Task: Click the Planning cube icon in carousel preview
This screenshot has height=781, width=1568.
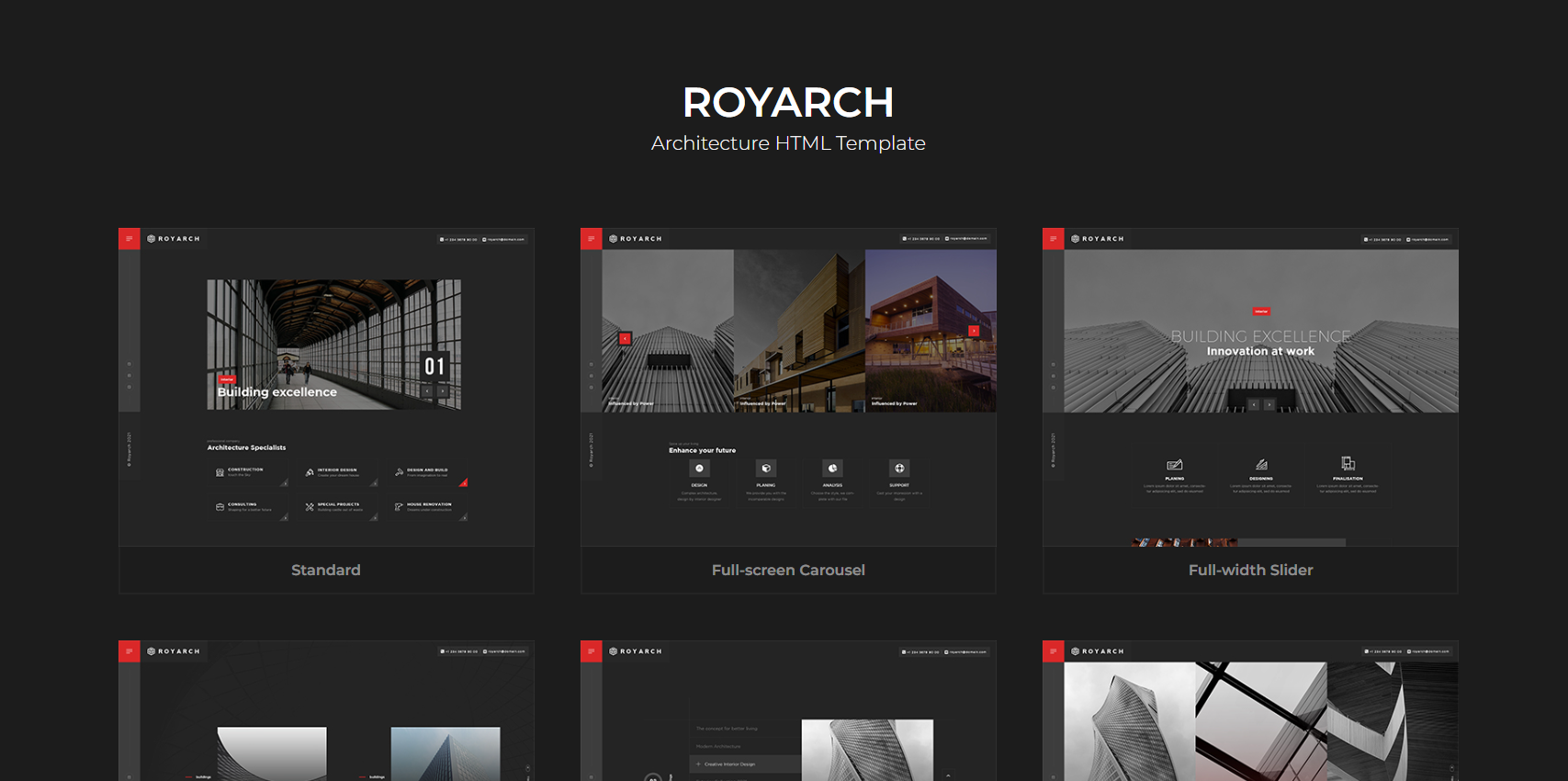Action: pos(766,469)
